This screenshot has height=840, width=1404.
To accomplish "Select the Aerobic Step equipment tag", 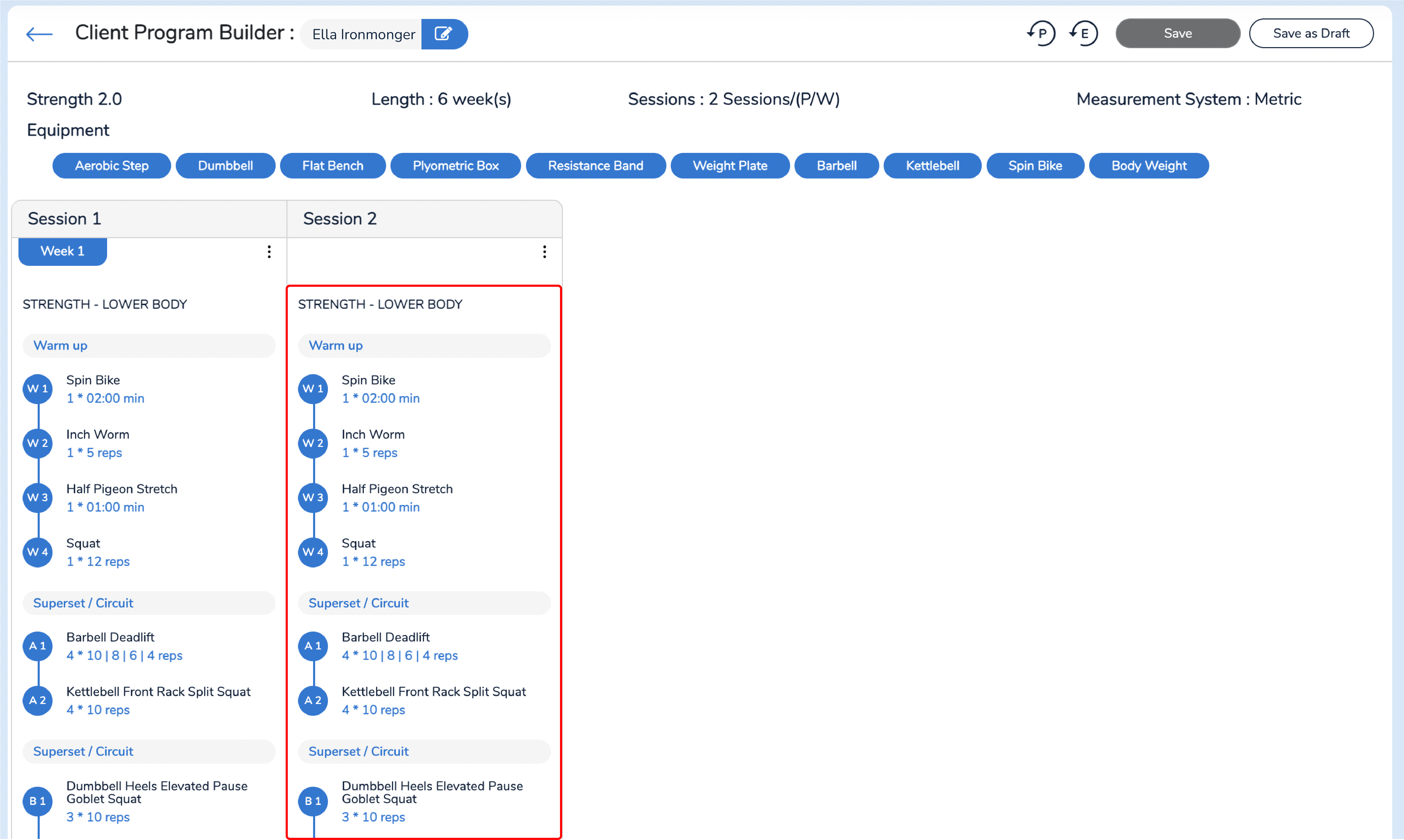I will point(111,166).
